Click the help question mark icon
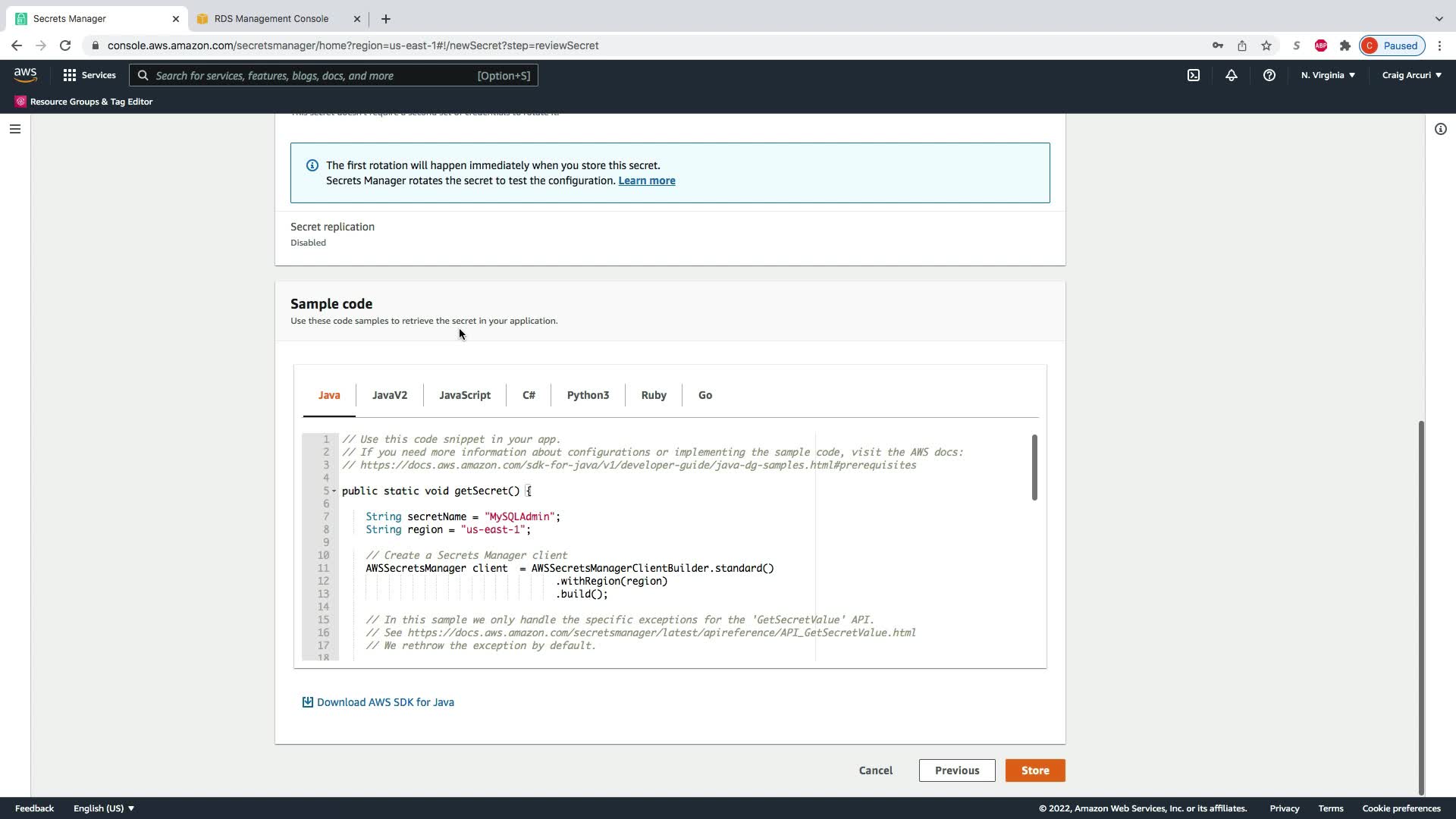Viewport: 1456px width, 819px height. pos(1269,75)
